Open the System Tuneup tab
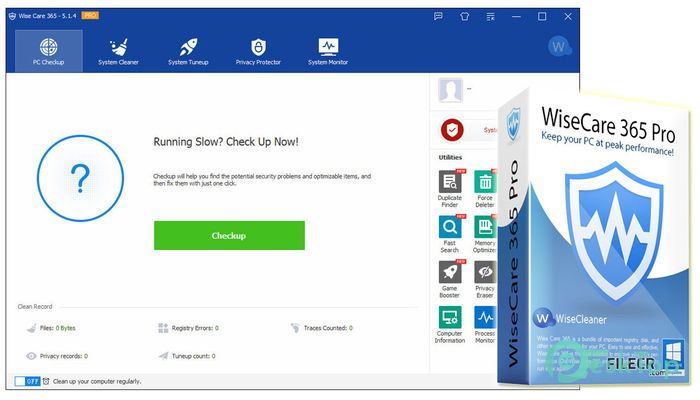 pyautogui.click(x=188, y=51)
